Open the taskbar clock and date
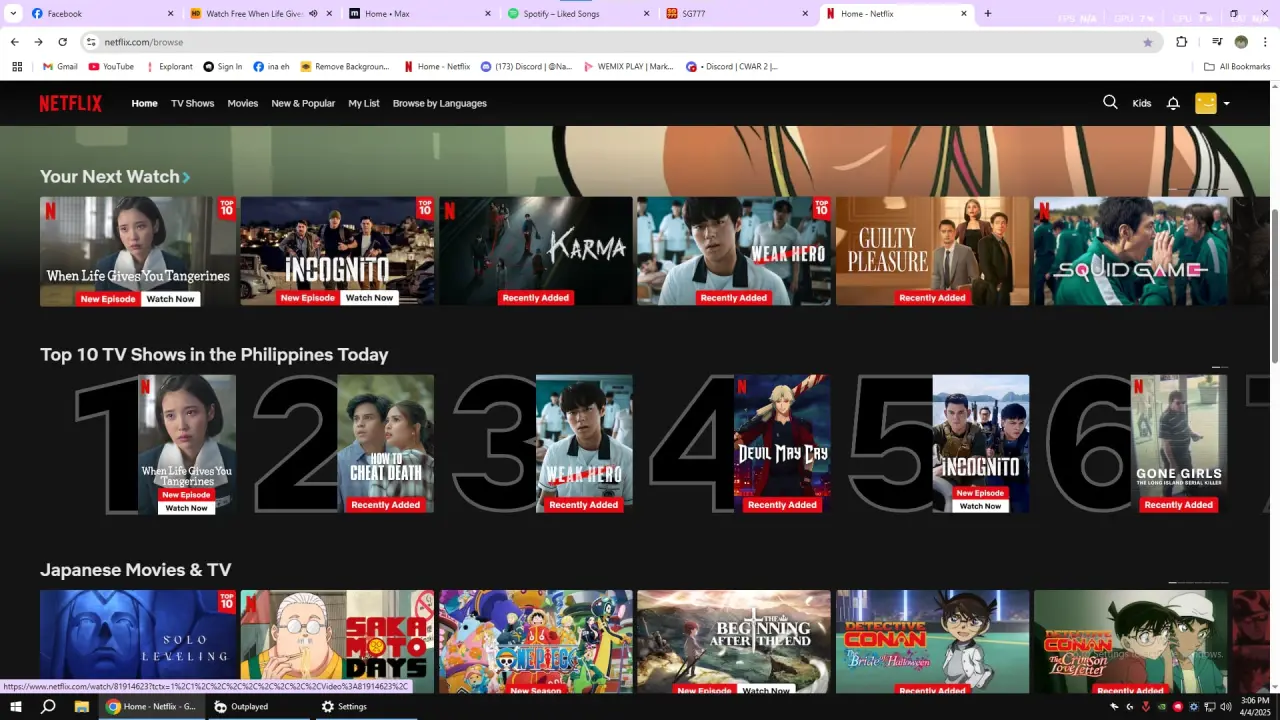The height and width of the screenshot is (720, 1280). click(1254, 706)
